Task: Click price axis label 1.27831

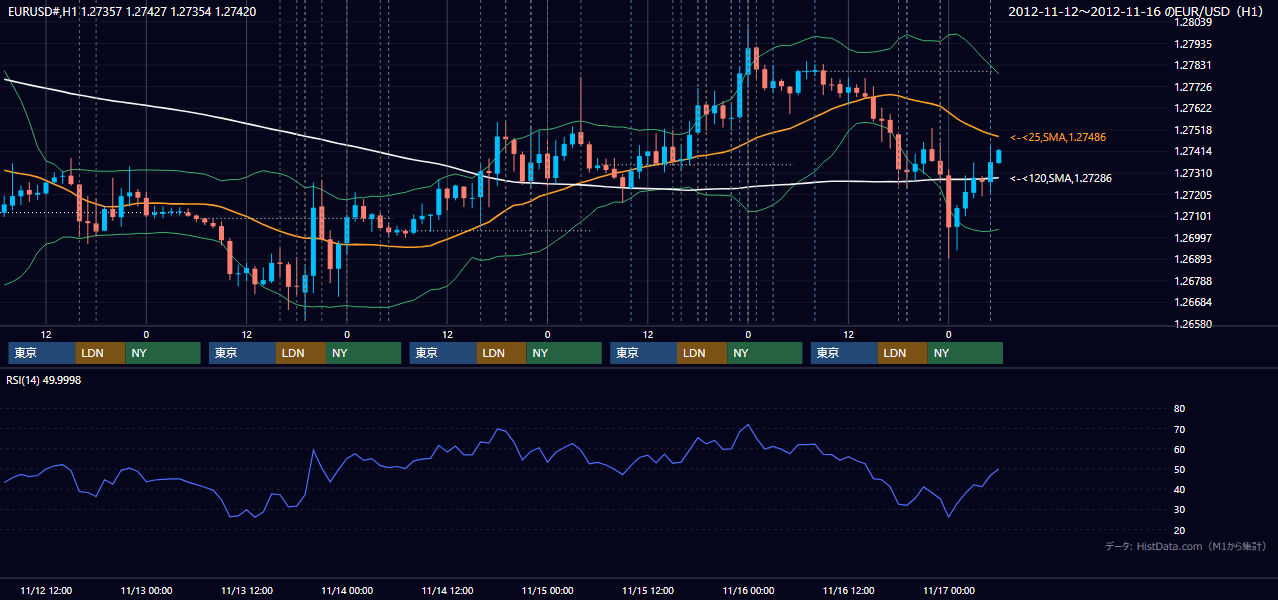Action: tap(1194, 65)
